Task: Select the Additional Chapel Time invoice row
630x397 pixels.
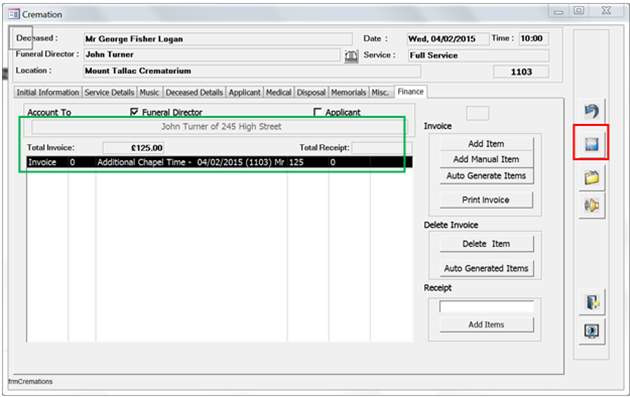Action: [x=219, y=162]
